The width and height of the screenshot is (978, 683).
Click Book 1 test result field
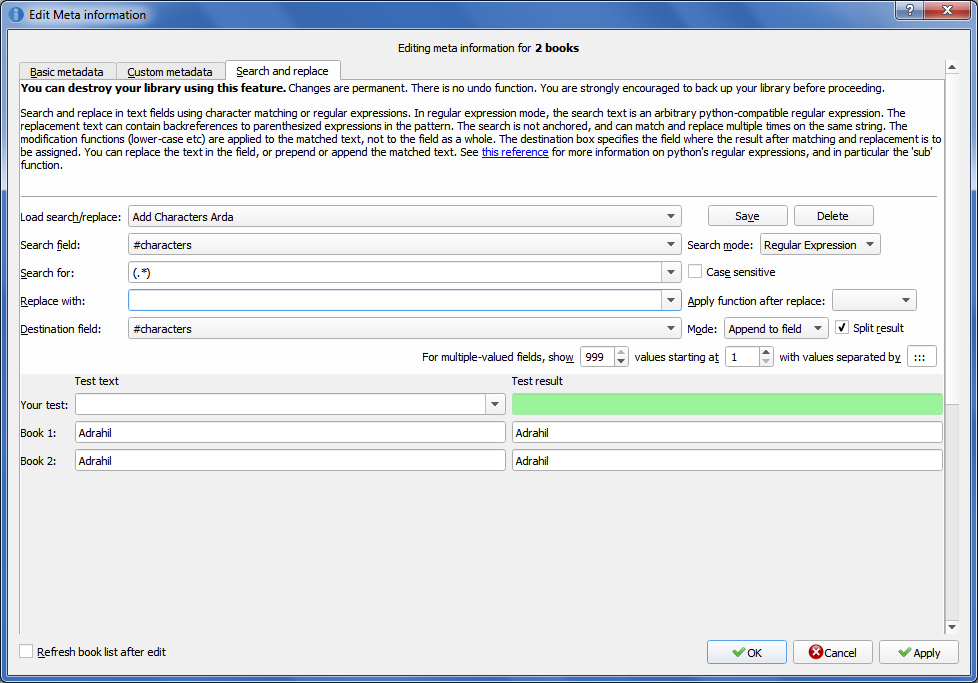[727, 432]
